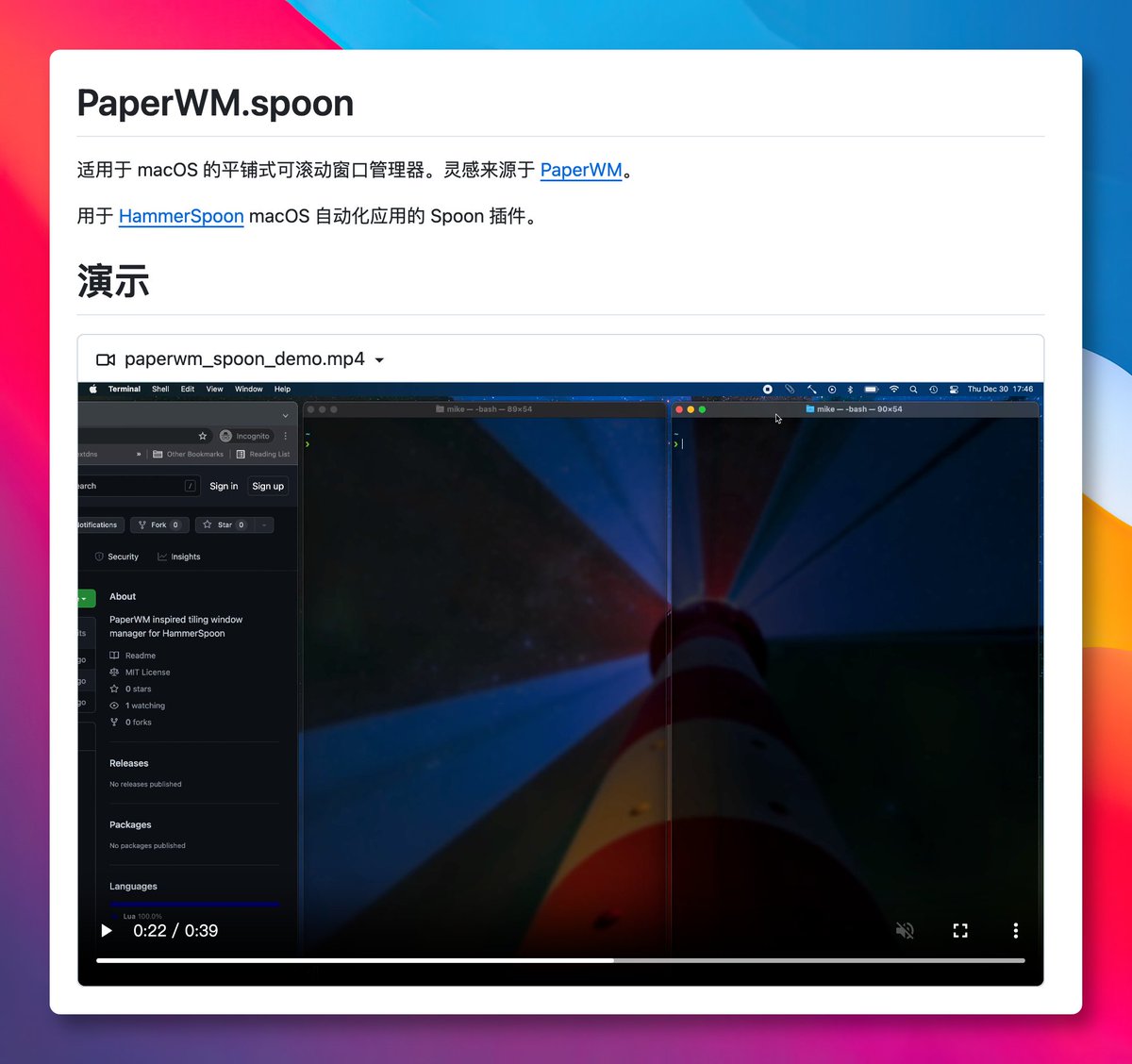Seek on the video progress bar
Image resolution: width=1132 pixels, height=1064 pixels.
[560, 960]
